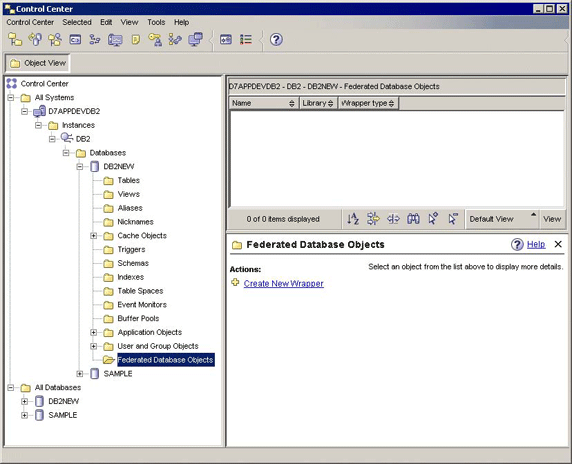Click the wrench and nodes toolbar icon

tap(175, 39)
